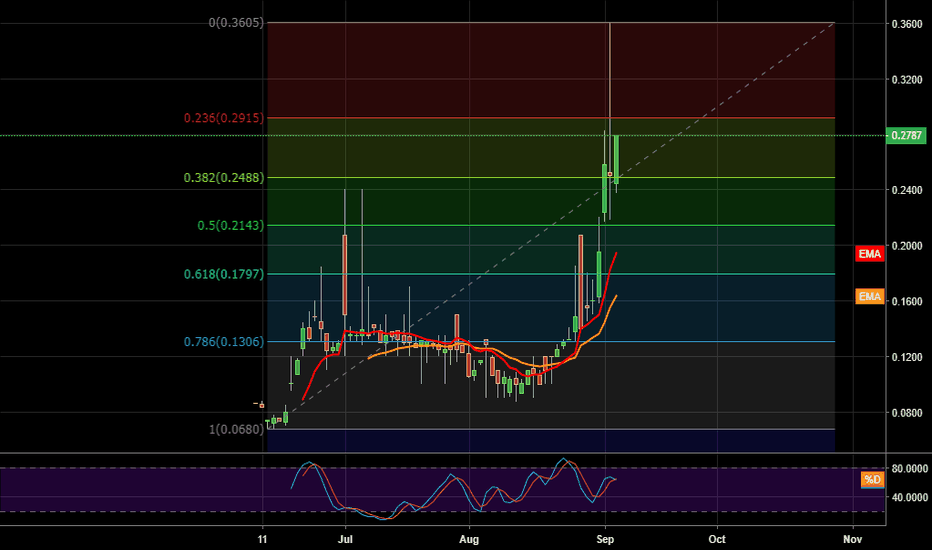Click the 0.2000 price axis value

coord(907,246)
